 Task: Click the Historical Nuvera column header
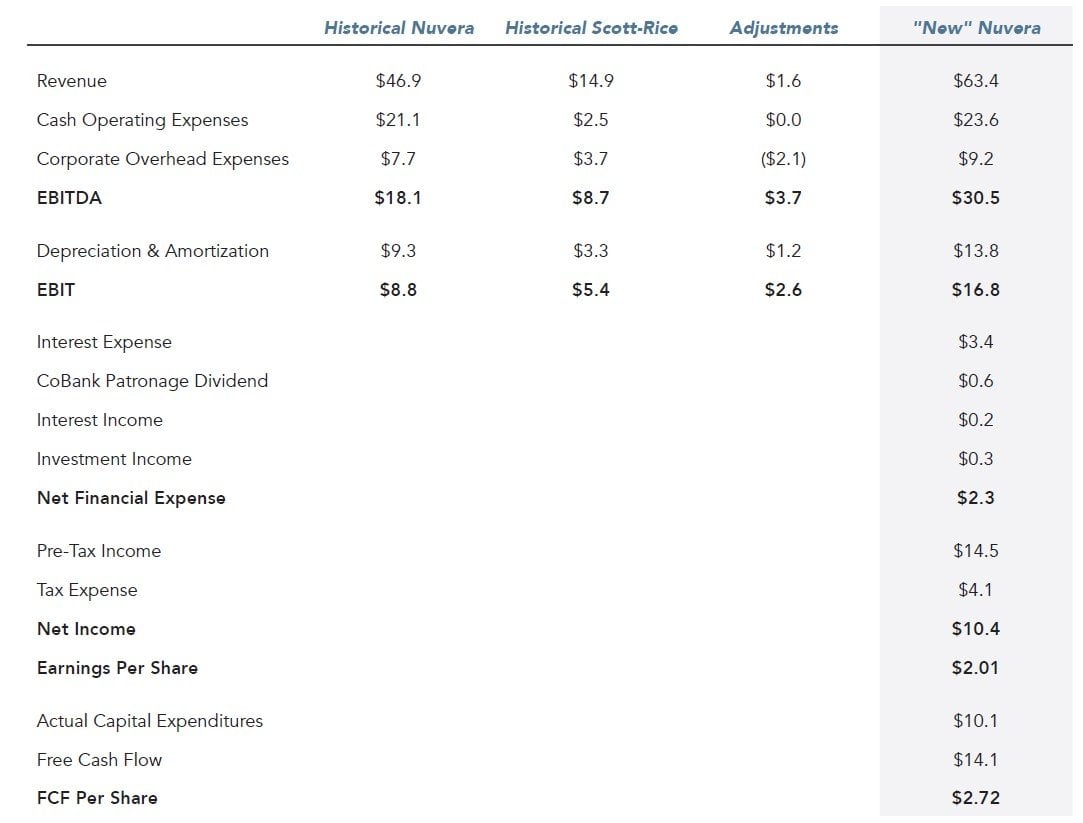coord(399,28)
